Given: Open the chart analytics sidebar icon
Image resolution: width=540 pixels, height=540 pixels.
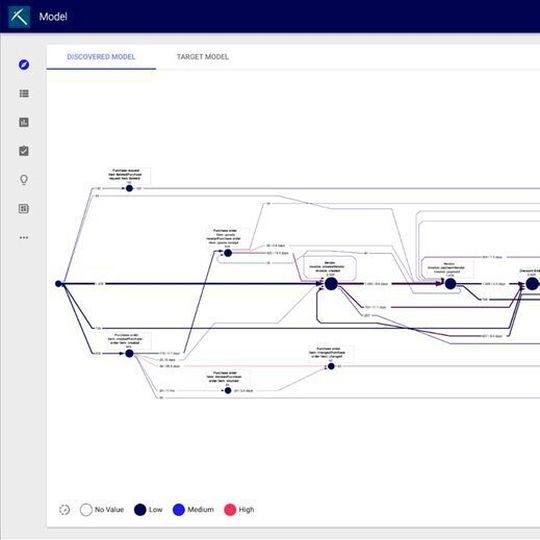Looking at the screenshot, I should [24, 122].
